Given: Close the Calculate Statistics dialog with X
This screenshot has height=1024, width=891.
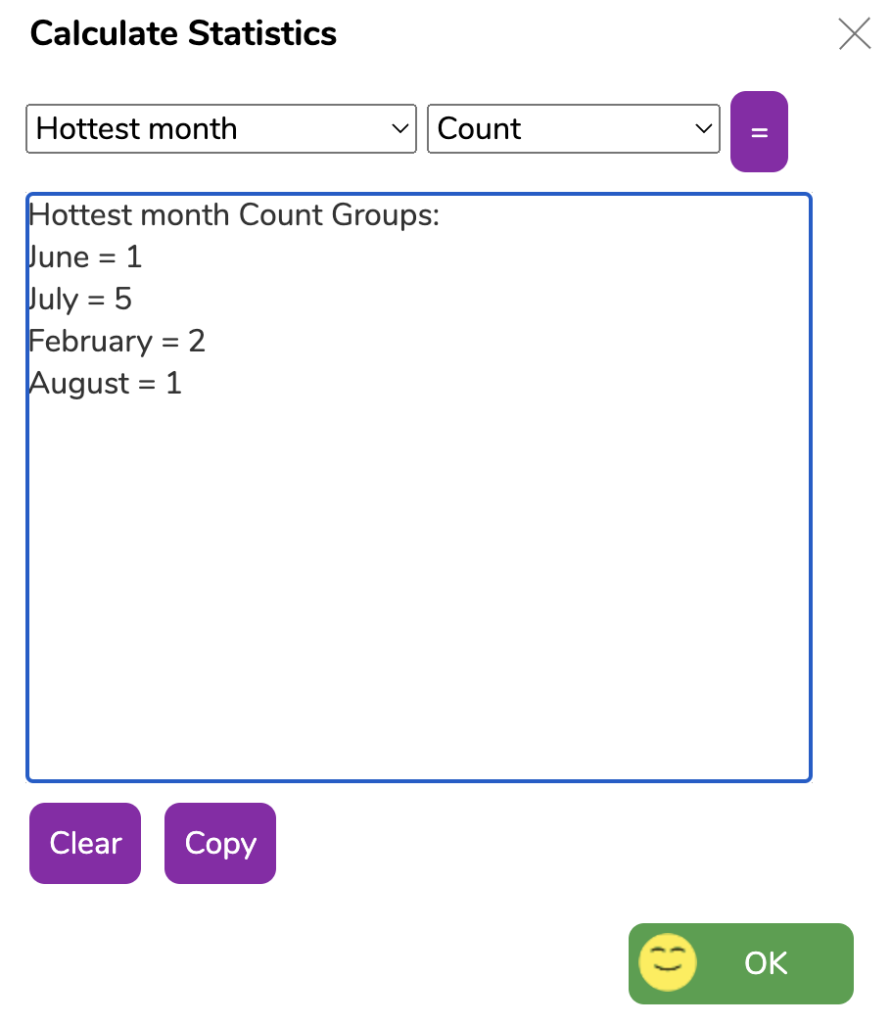Looking at the screenshot, I should click(854, 34).
